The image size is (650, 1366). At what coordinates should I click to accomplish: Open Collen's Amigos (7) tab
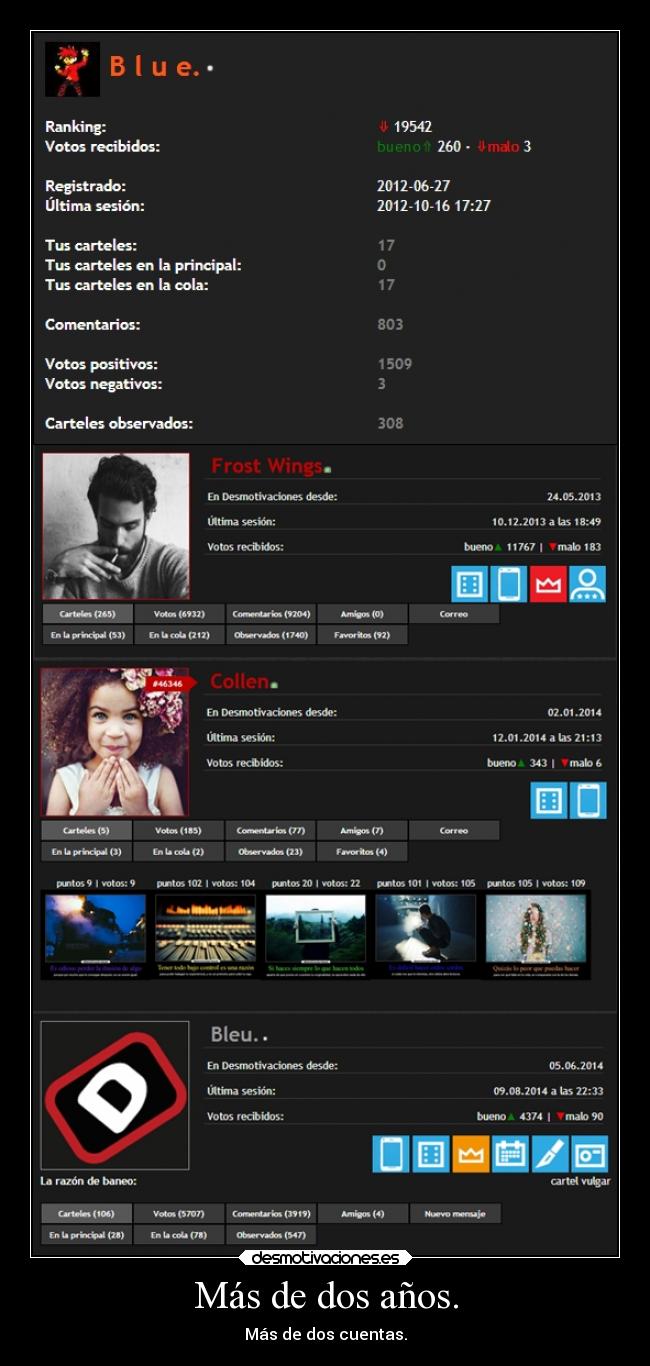click(x=362, y=830)
